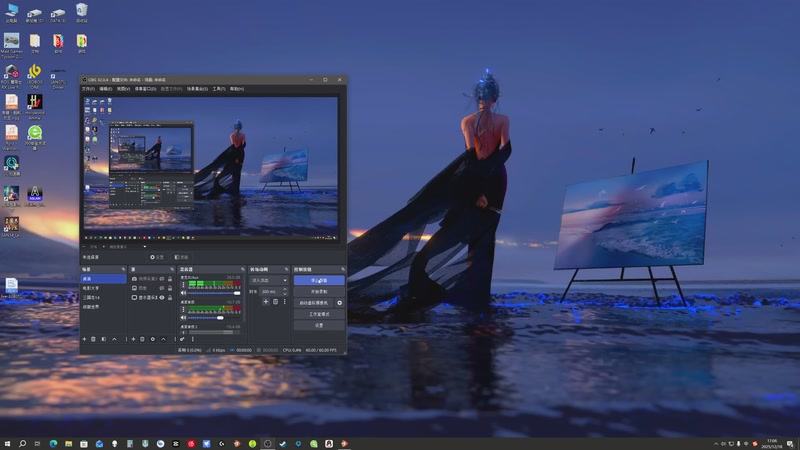Viewport: 800px width, 450px height.
Task: Open Recycle Bin desktop icon
Action: (82, 13)
